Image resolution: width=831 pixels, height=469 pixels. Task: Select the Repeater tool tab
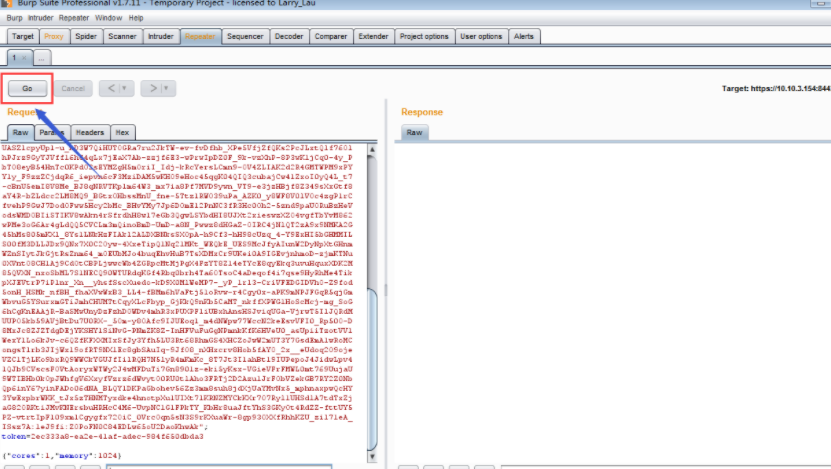tap(200, 37)
